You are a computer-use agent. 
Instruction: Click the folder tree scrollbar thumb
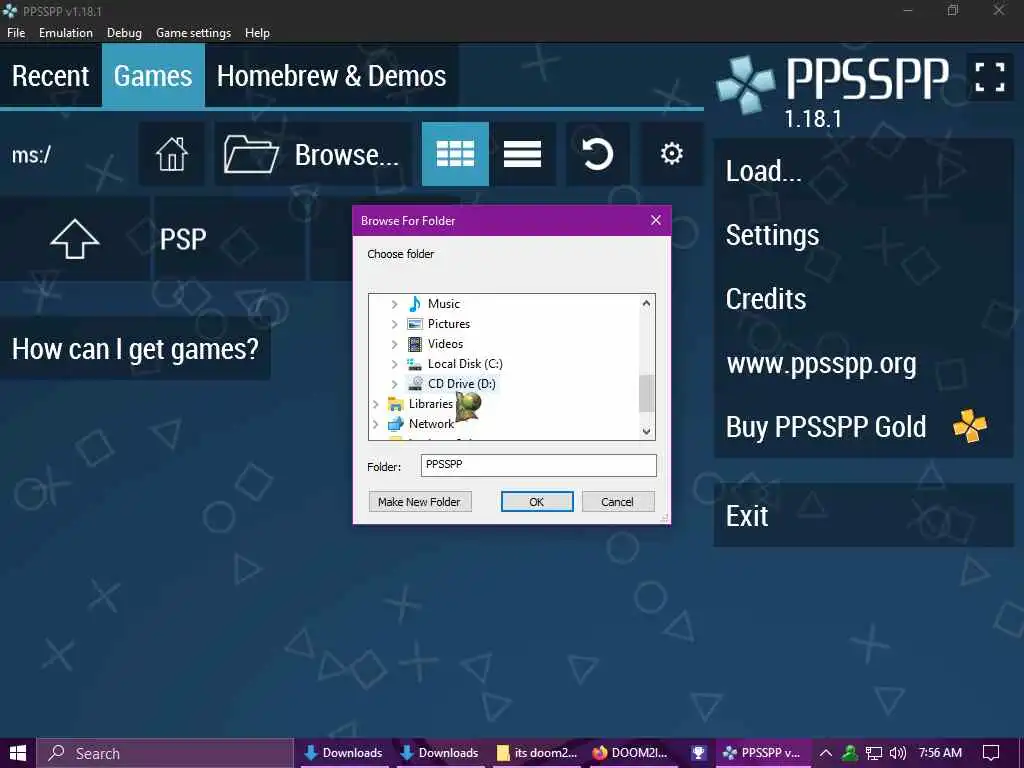click(x=646, y=393)
